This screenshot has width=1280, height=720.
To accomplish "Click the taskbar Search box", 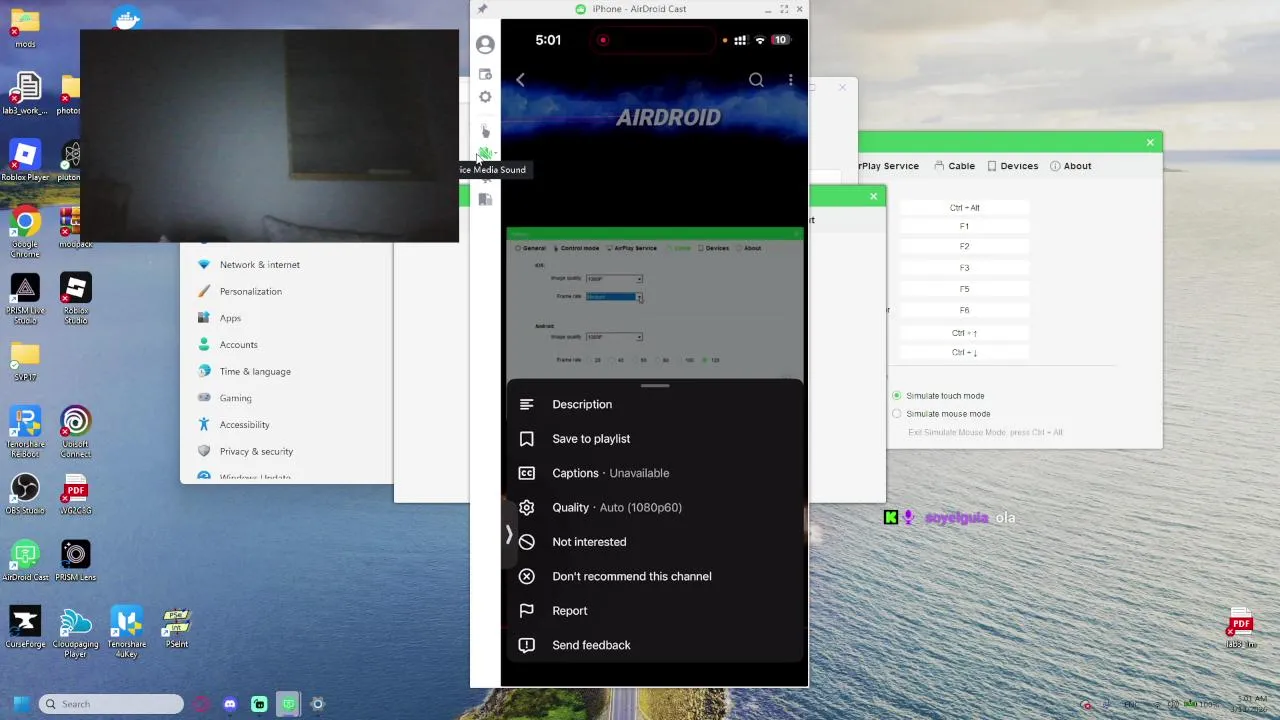I will [x=111, y=704].
